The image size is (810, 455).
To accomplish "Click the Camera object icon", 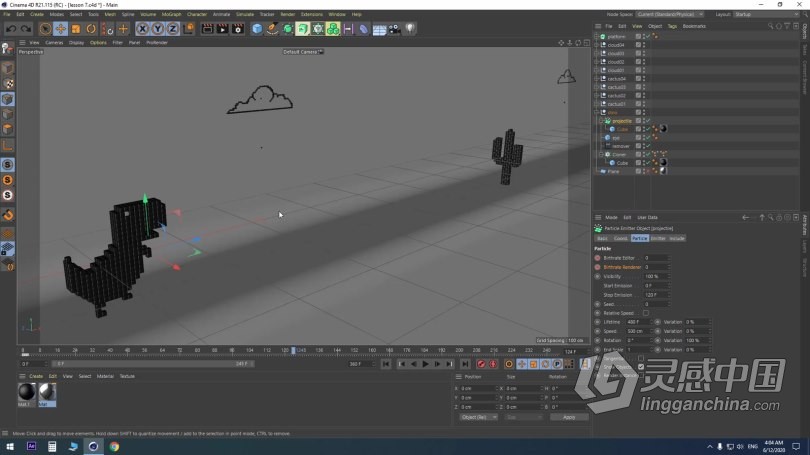I will click(395, 29).
